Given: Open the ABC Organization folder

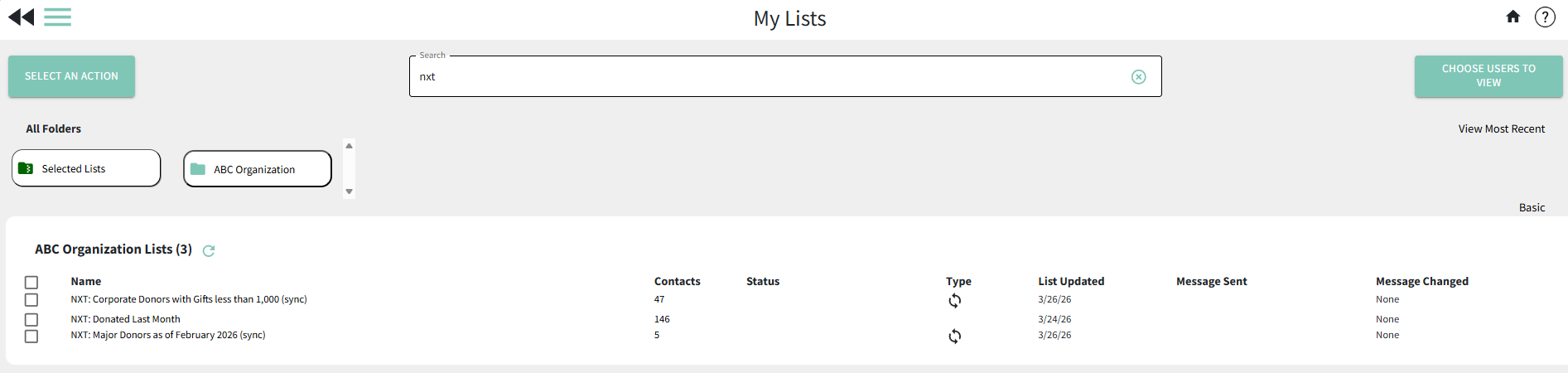Looking at the screenshot, I should [x=257, y=169].
